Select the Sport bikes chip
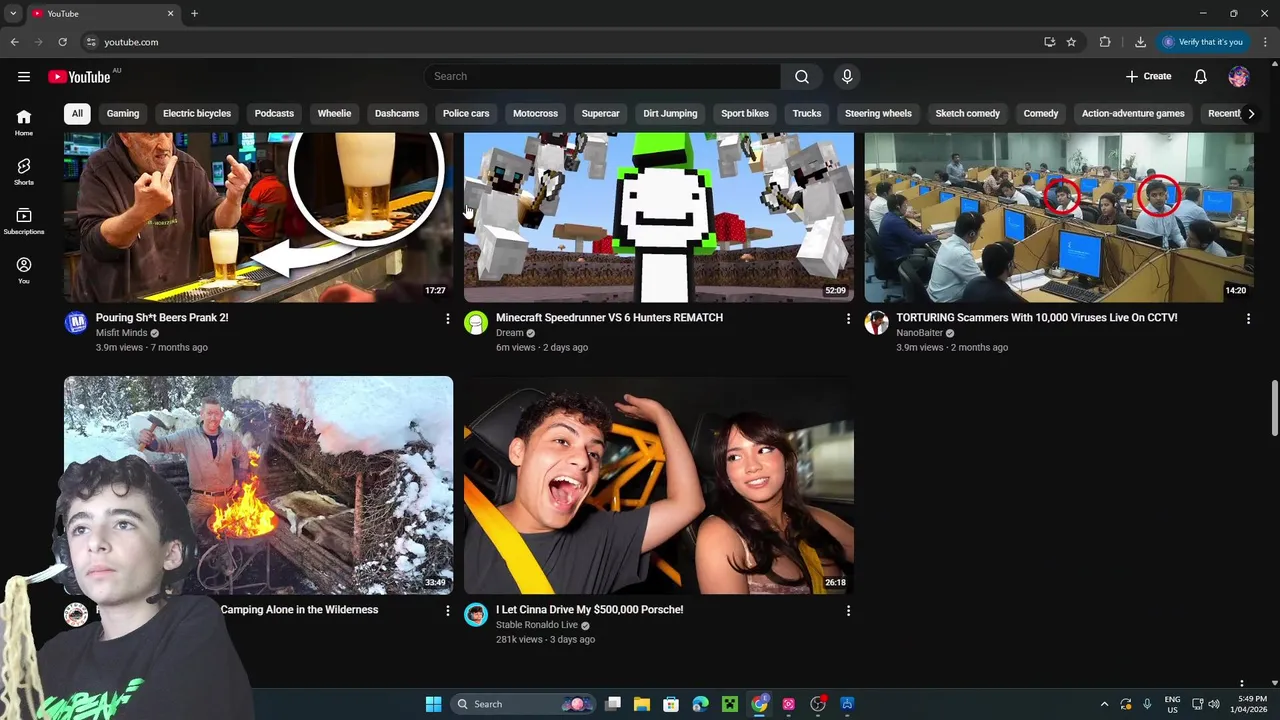Image resolution: width=1280 pixels, height=720 pixels. [745, 113]
